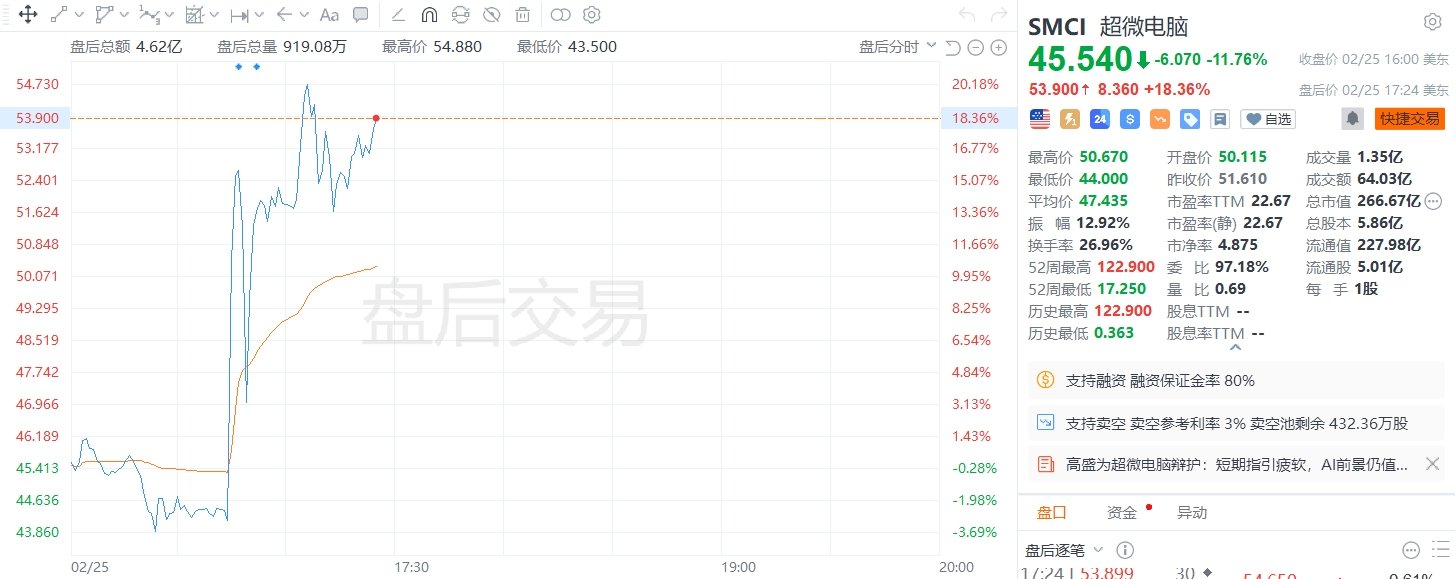Click the orange short-selling chart icon

(1160, 119)
